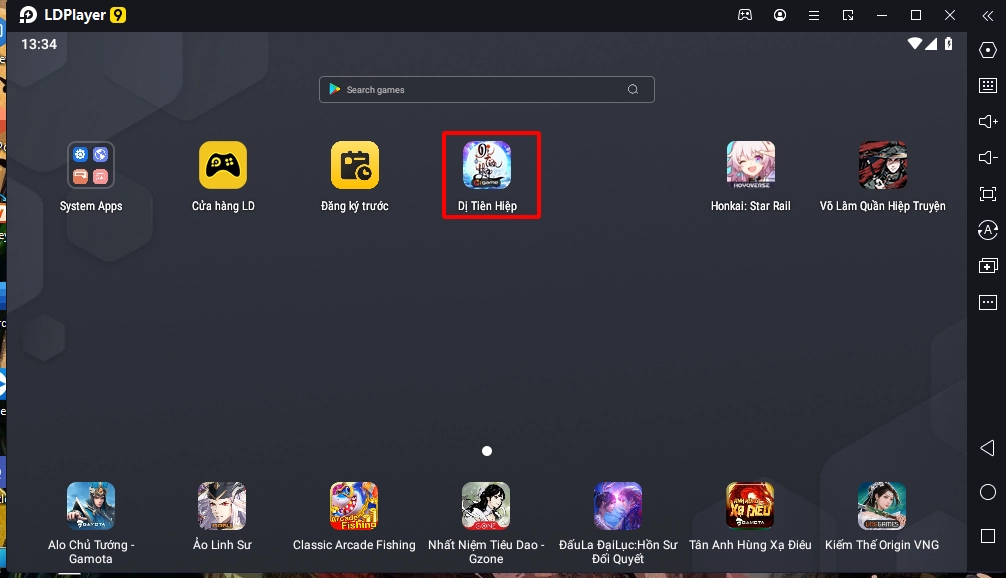Image resolution: width=1006 pixels, height=578 pixels.
Task: Open Đăng ký trước app
Action: (x=355, y=166)
